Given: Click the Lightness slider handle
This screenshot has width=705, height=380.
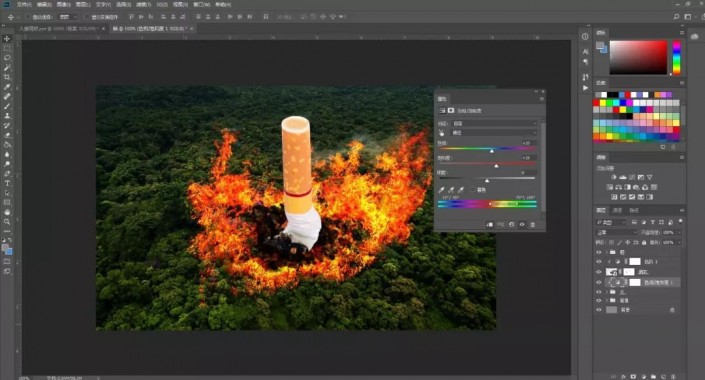Looking at the screenshot, I should click(x=487, y=180).
